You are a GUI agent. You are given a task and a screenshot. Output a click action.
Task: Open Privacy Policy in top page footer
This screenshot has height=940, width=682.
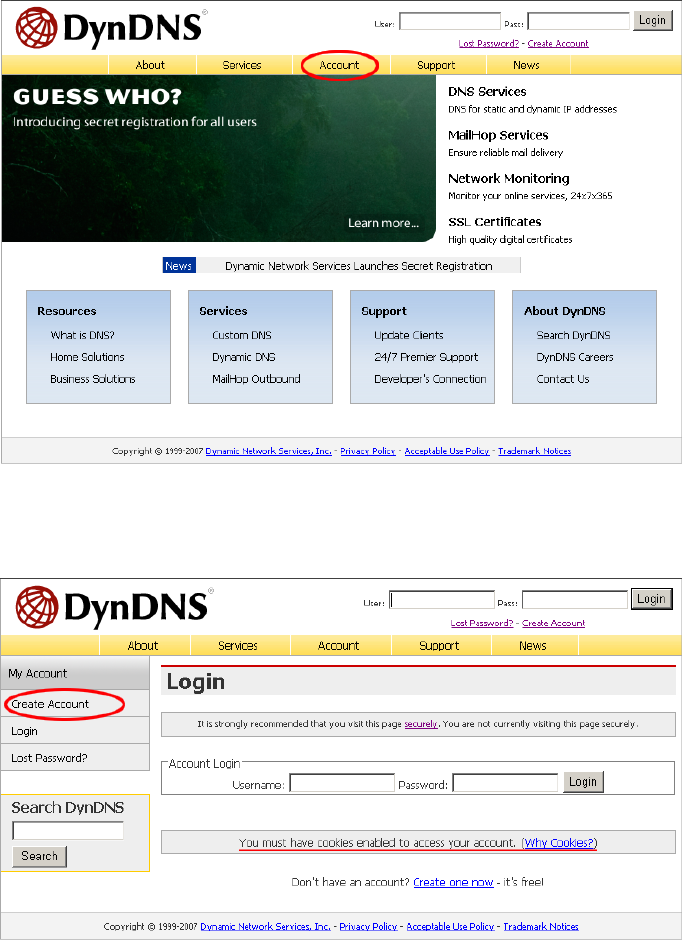(368, 451)
